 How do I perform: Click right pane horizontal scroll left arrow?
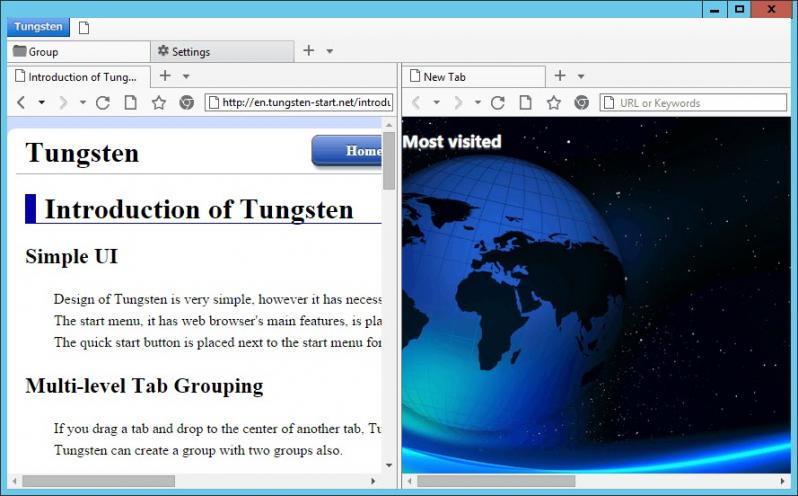(x=409, y=481)
